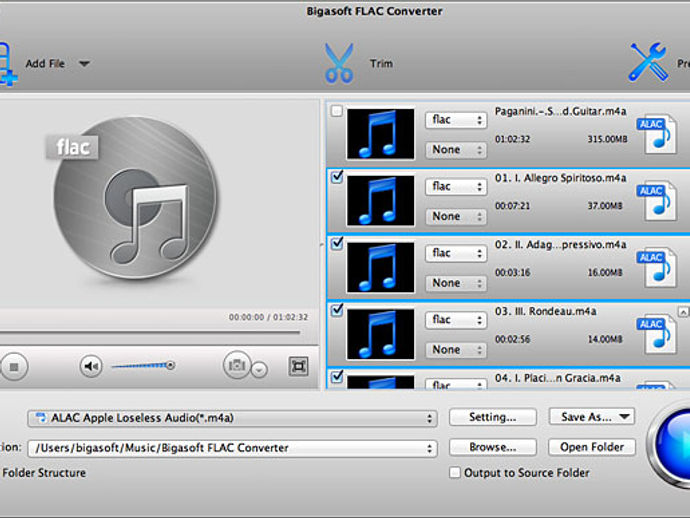
Task: Open Preferences via the wrench tools icon
Action: [649, 62]
